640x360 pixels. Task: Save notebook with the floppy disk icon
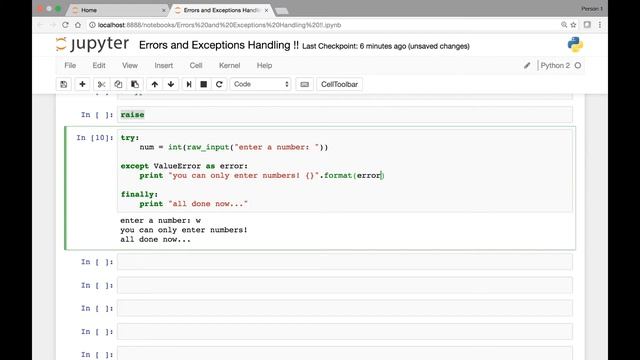click(64, 84)
